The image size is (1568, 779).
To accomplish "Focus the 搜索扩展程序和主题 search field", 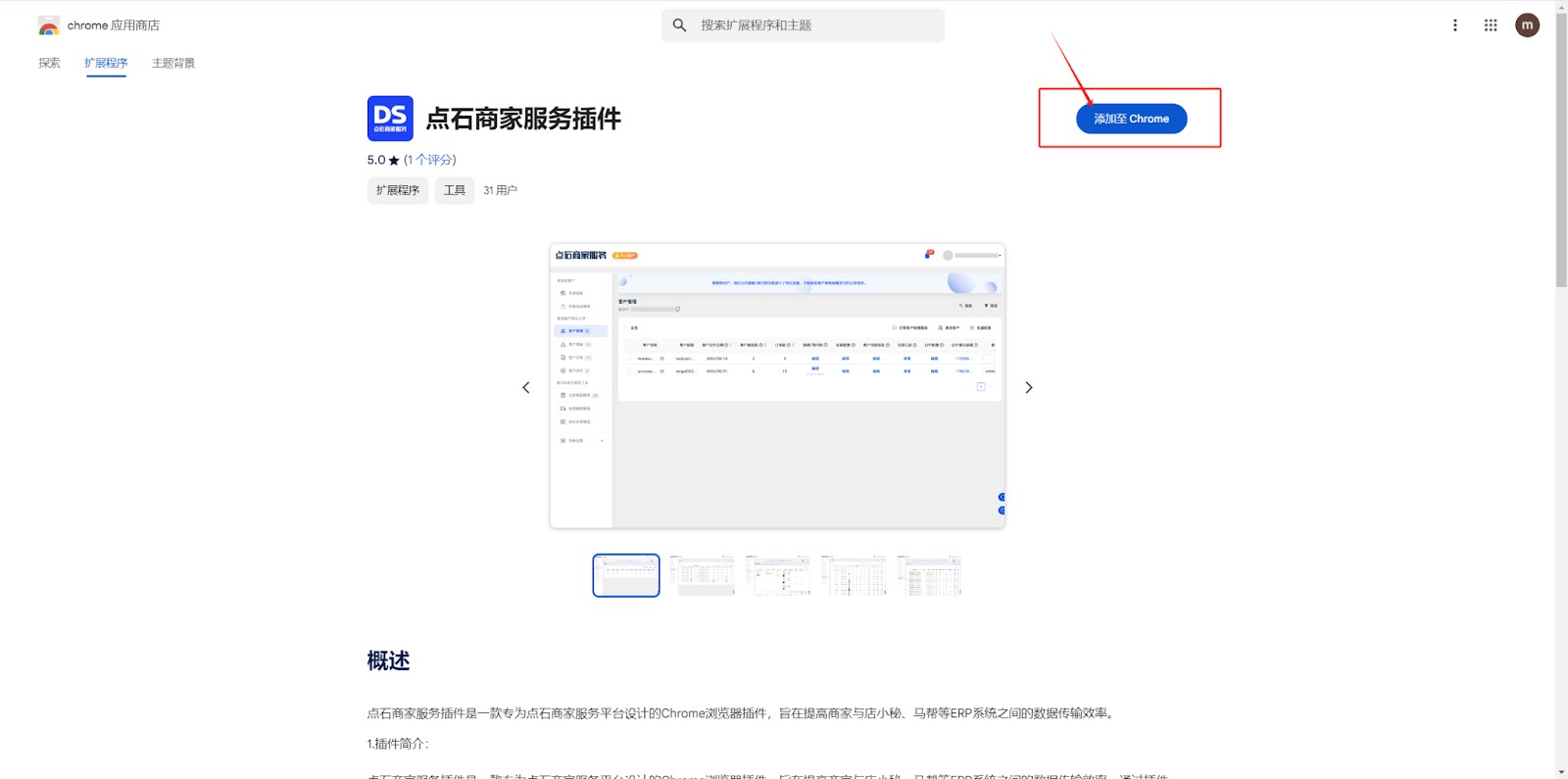I will (804, 25).
